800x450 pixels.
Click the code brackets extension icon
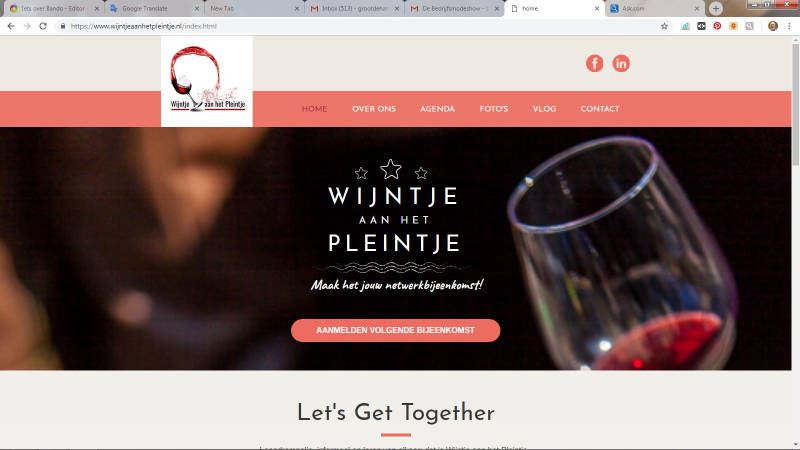[x=702, y=26]
